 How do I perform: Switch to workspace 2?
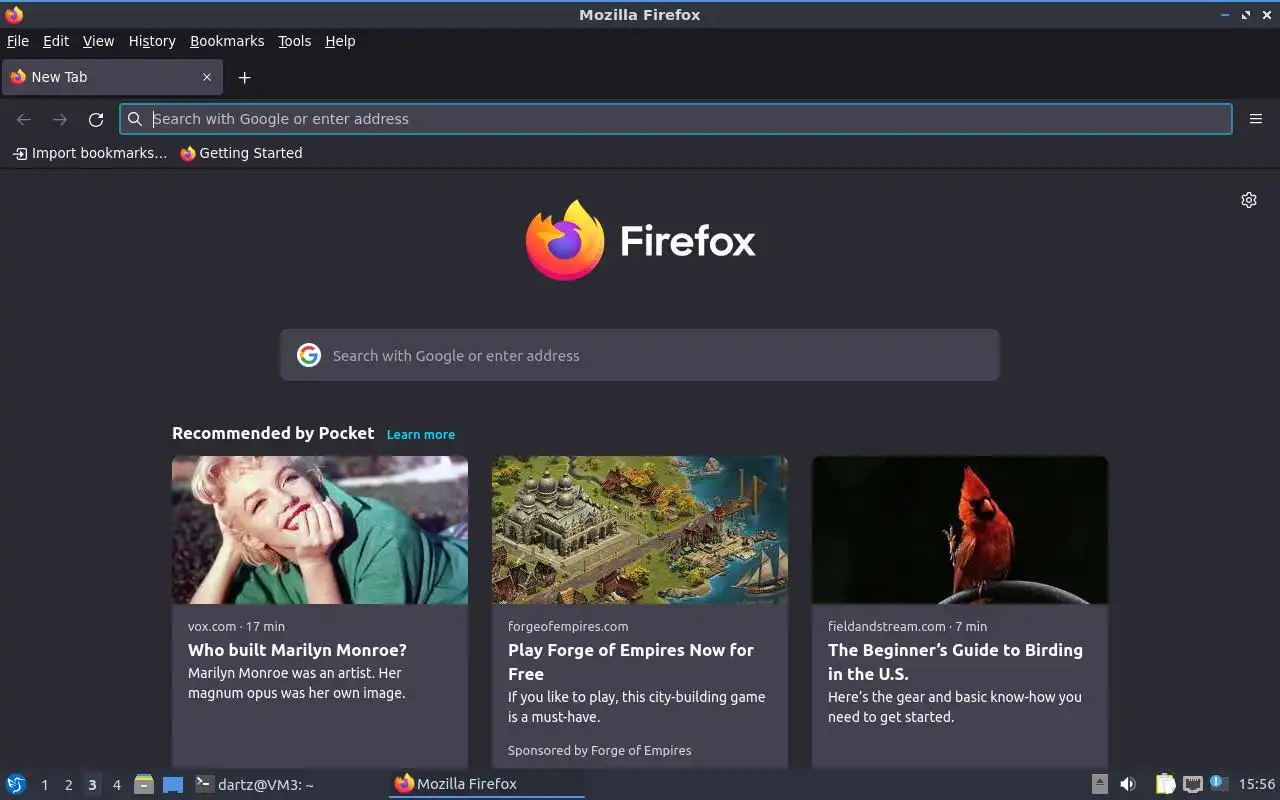coord(68,785)
